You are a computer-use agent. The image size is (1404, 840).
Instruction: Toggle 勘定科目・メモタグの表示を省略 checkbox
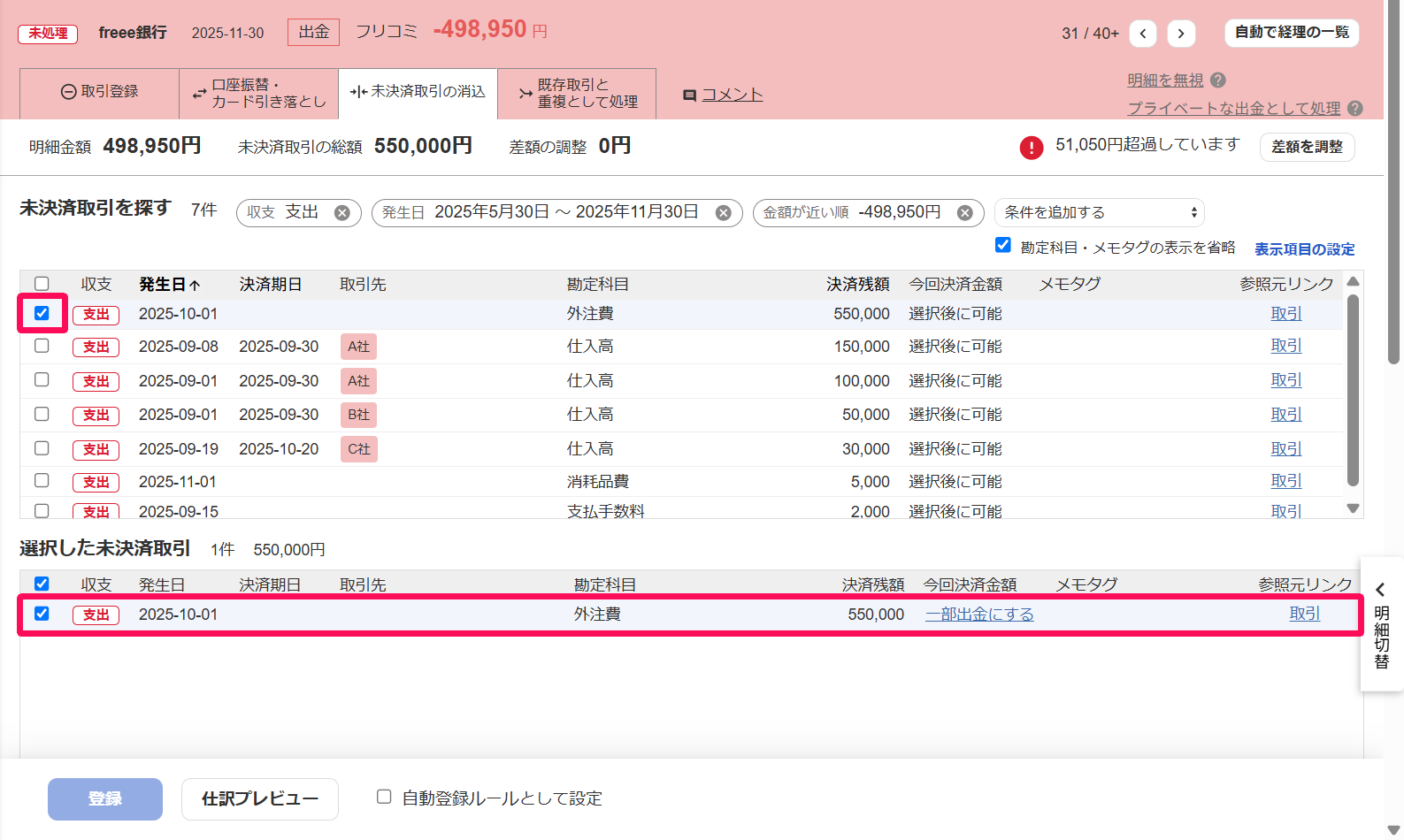click(x=1002, y=245)
